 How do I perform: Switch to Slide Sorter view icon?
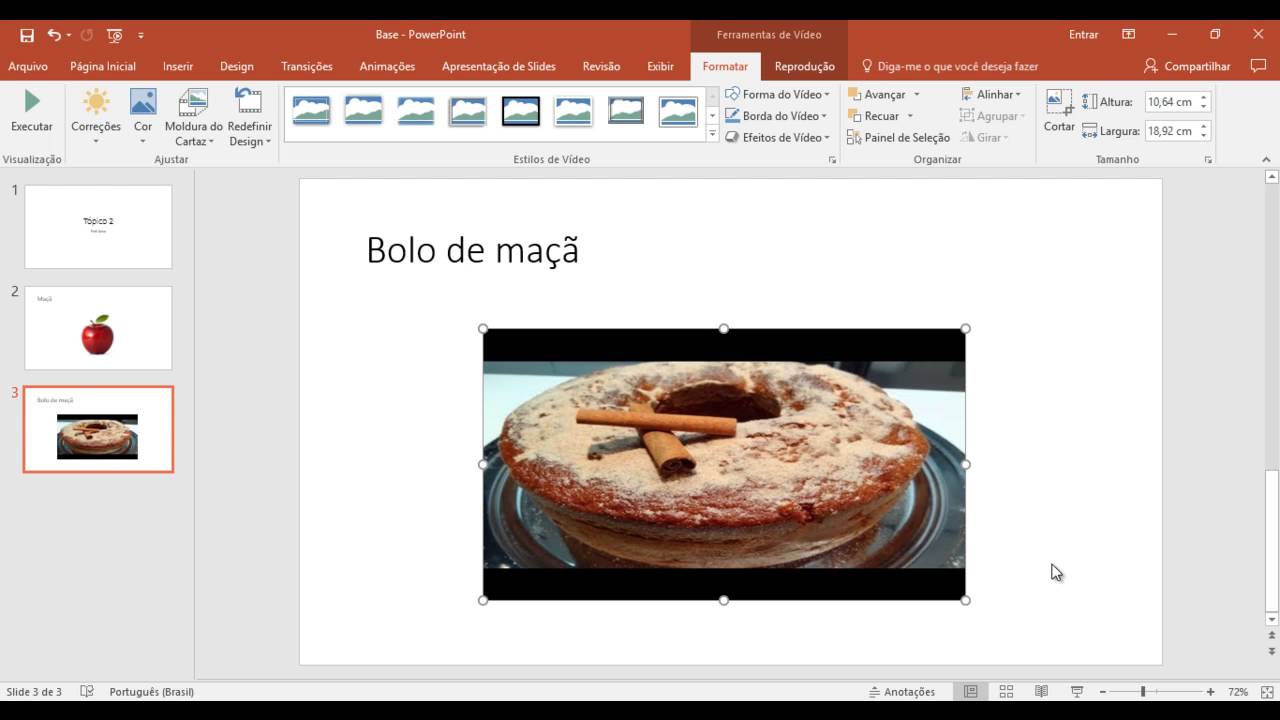coord(1006,692)
